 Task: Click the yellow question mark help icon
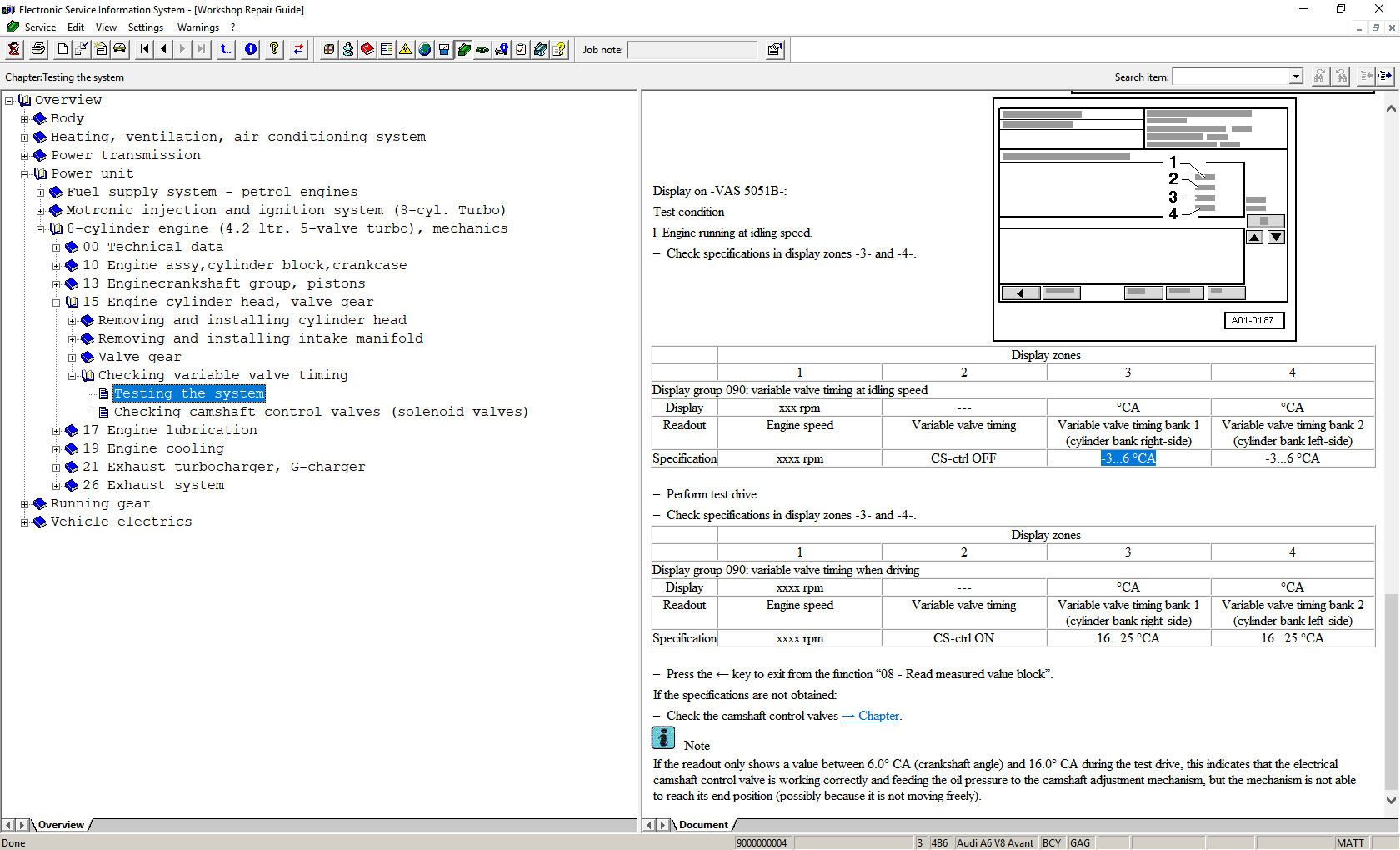tap(274, 49)
